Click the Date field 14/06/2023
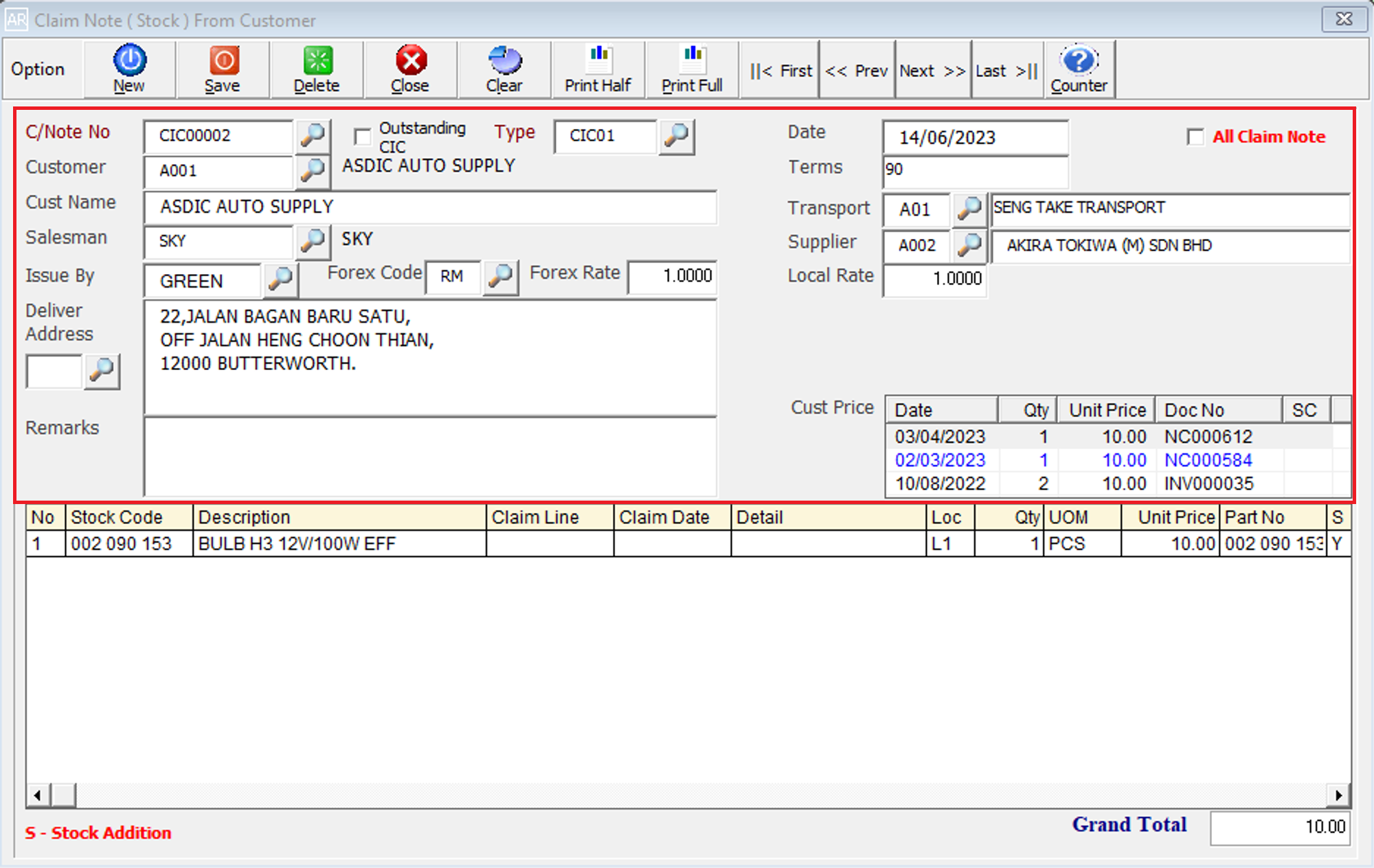The image size is (1374, 868). 975,137
